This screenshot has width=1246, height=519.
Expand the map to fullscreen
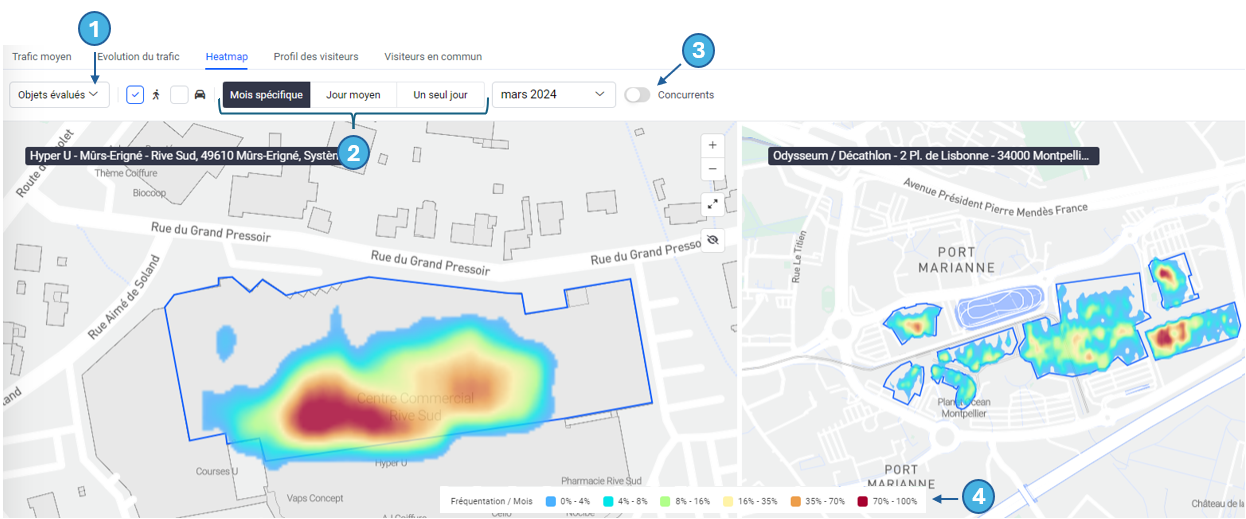[x=712, y=205]
